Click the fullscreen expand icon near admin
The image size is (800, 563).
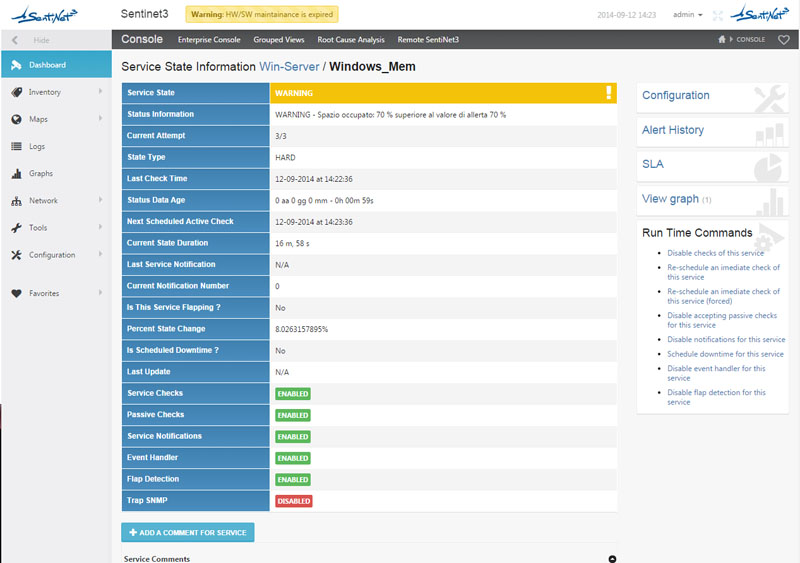718,15
